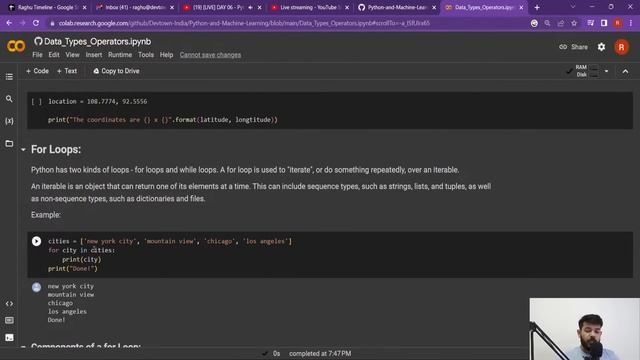Screen dimensions: 640x360
Task: Click the For Loops heading text
Action: point(56,149)
